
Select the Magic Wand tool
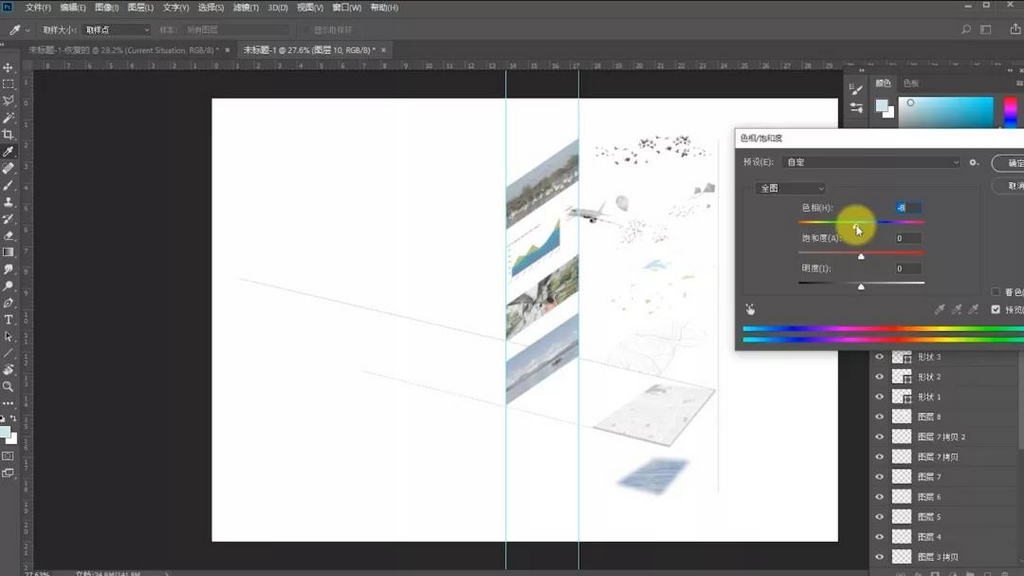pyautogui.click(x=8, y=117)
